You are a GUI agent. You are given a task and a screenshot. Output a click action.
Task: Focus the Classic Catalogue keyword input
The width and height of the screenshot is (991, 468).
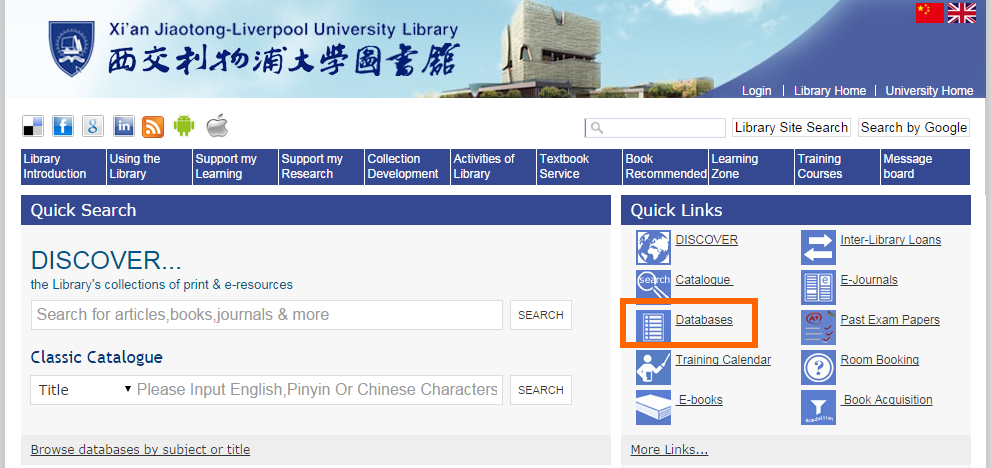tap(319, 390)
